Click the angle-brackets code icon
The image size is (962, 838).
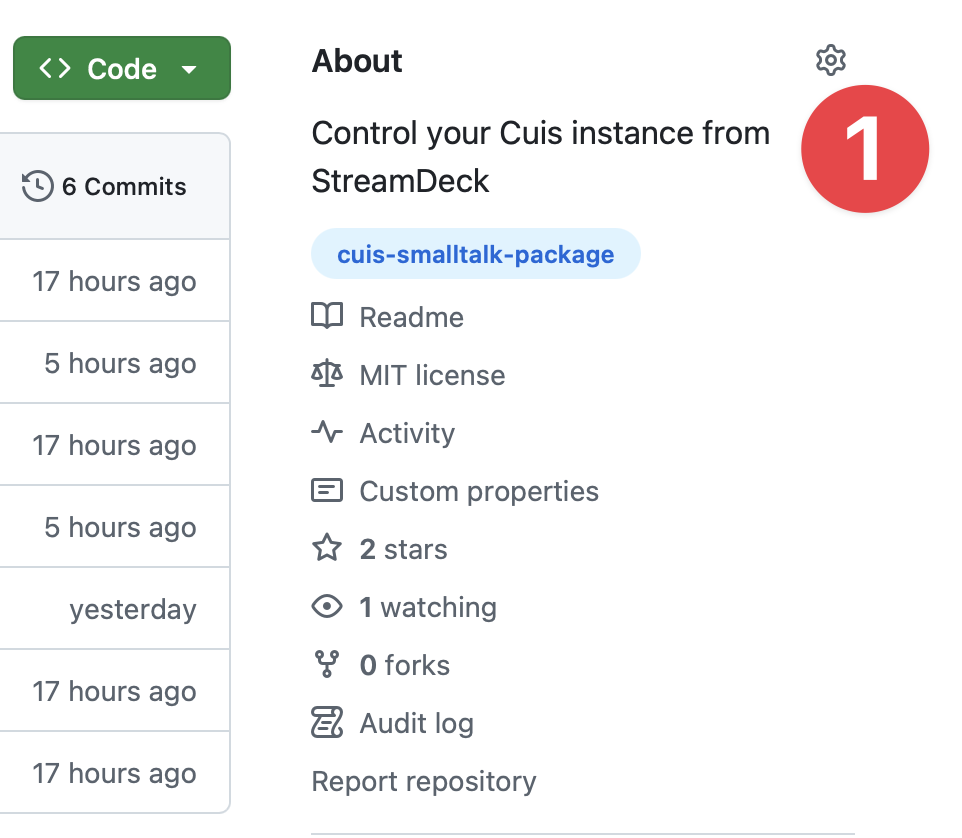[55, 68]
